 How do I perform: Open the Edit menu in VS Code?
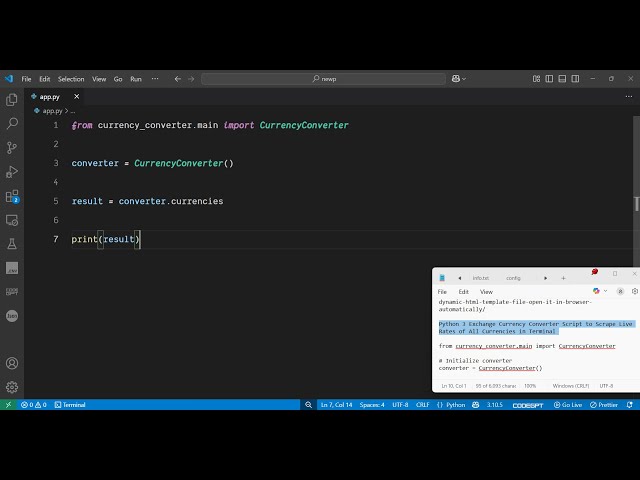tap(44, 79)
